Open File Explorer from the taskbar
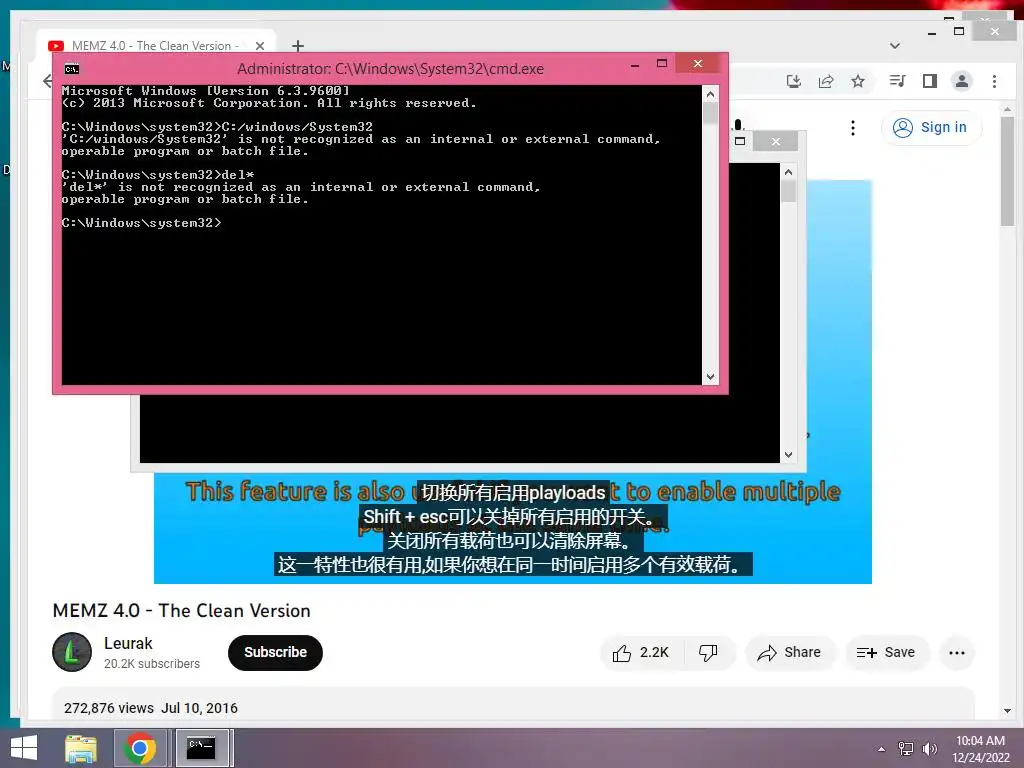This screenshot has height=768, width=1024. (x=81, y=748)
